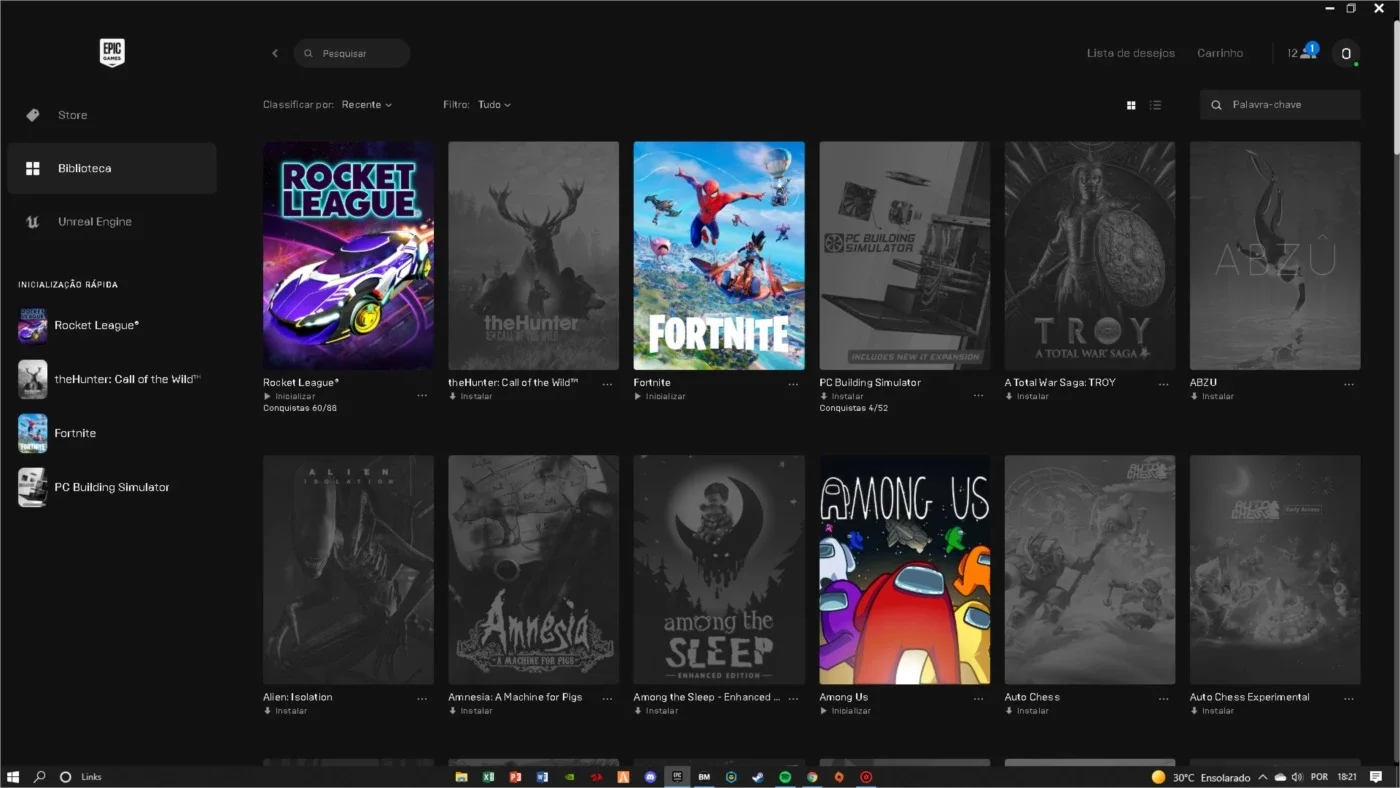Switch to list view layout icon

[x=1155, y=105]
